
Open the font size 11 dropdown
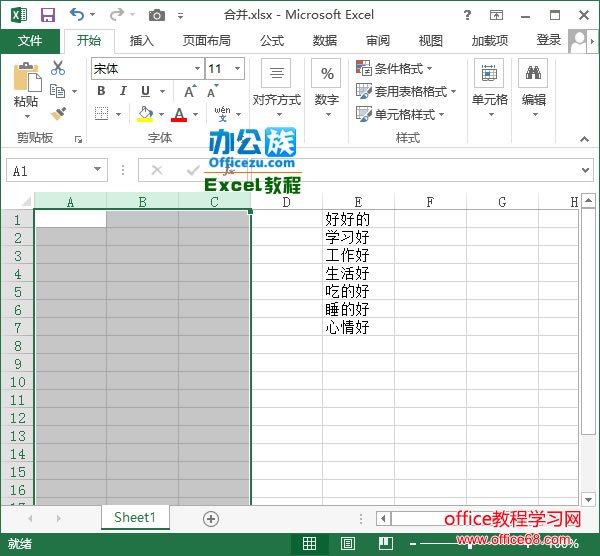click(237, 69)
